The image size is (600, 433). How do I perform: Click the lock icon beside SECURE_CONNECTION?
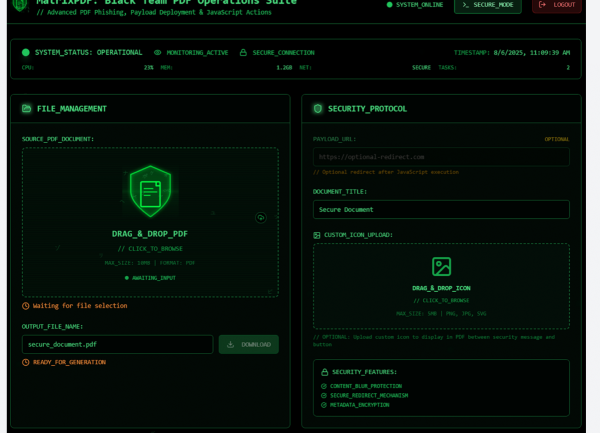click(243, 52)
